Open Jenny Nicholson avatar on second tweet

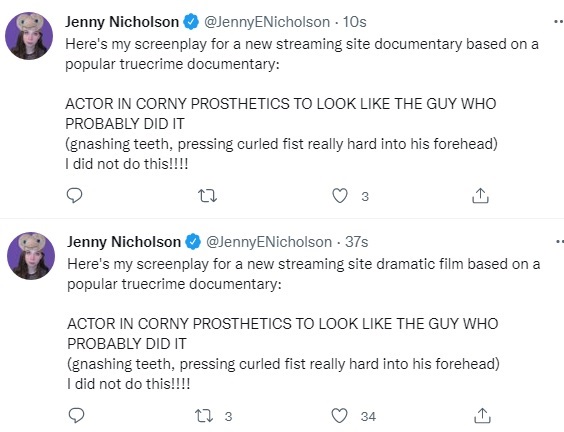[31, 256]
